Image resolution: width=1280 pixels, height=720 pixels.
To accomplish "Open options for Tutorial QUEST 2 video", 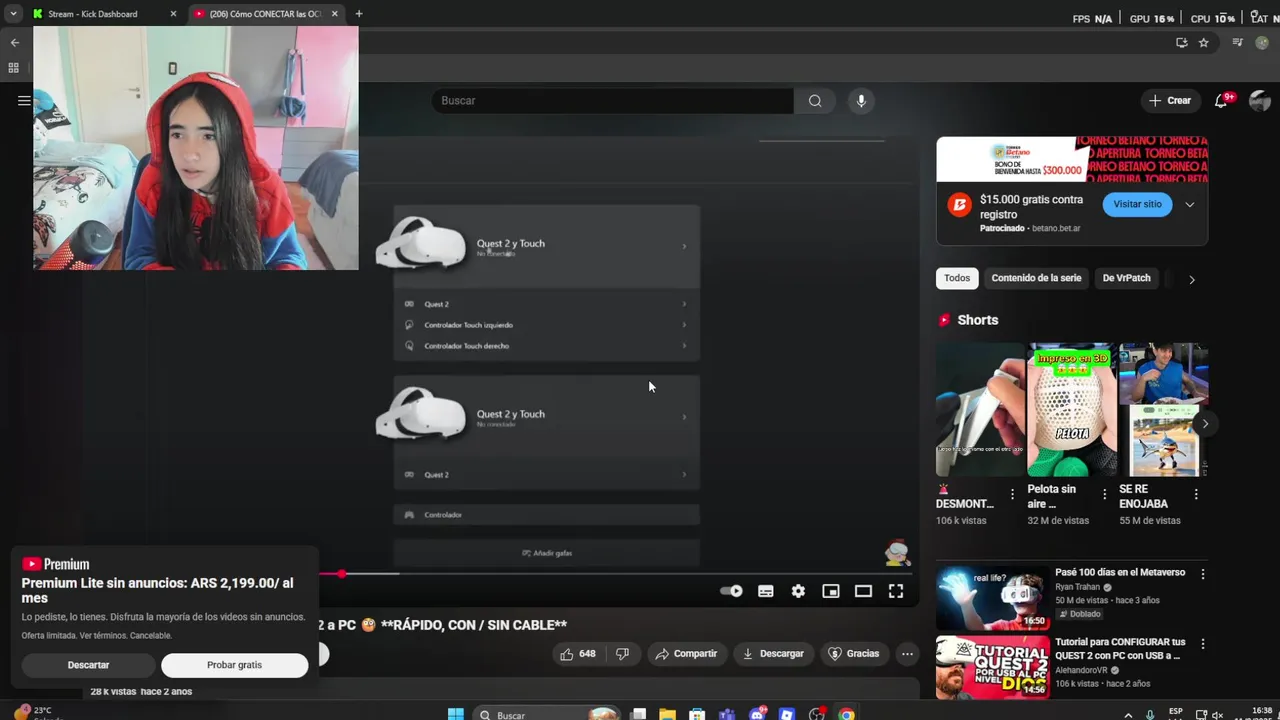I will point(1203,644).
